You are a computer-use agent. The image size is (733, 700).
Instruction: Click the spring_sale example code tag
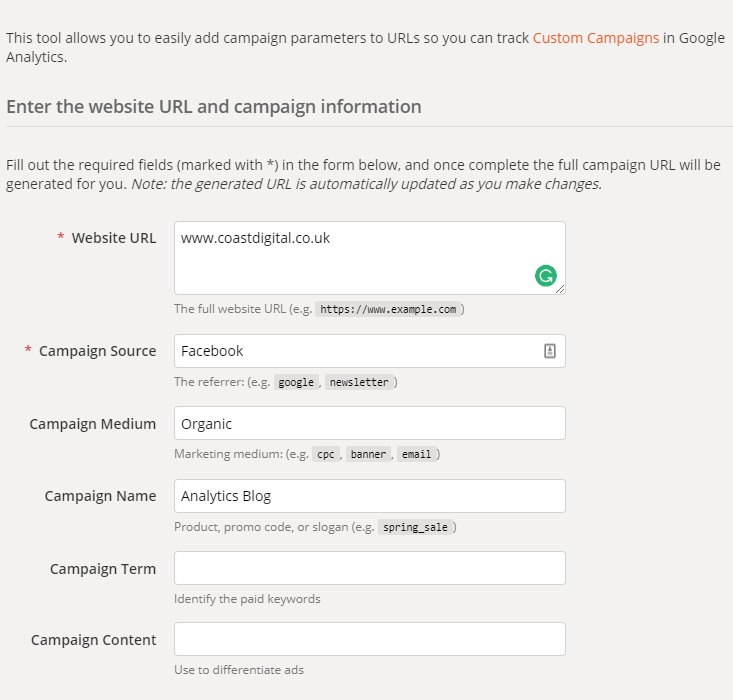(415, 527)
